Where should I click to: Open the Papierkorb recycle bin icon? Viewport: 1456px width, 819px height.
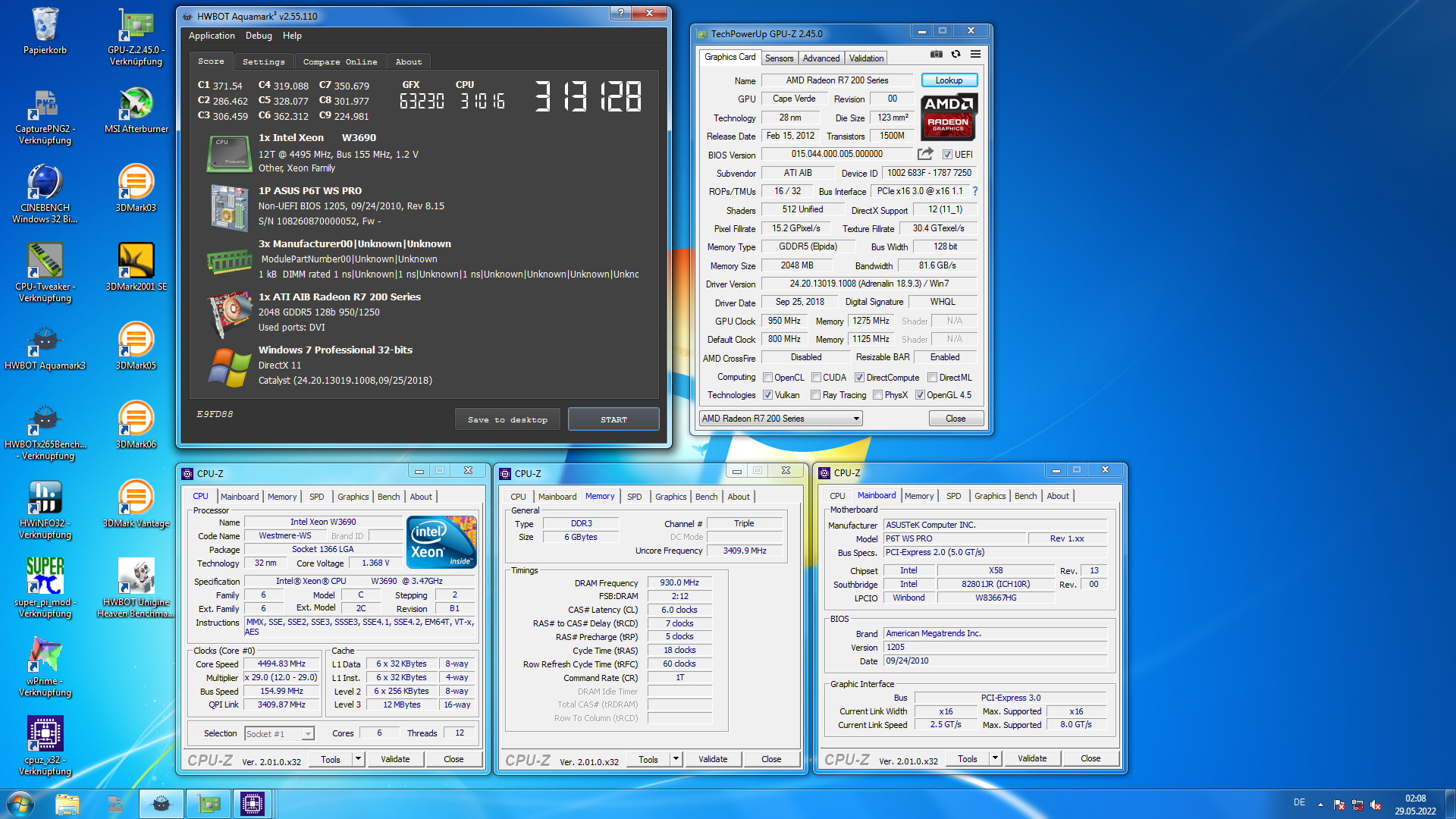pos(45,30)
